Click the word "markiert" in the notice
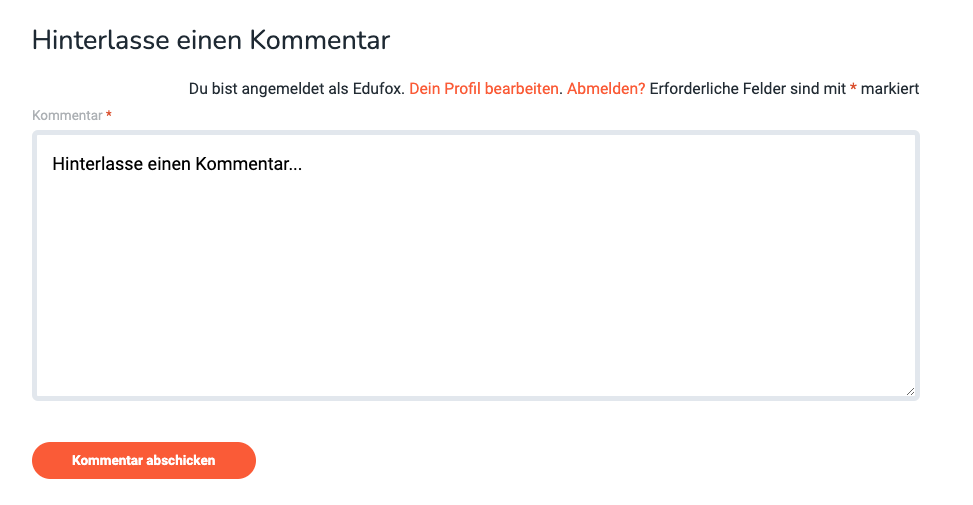This screenshot has width=973, height=505. coord(890,89)
